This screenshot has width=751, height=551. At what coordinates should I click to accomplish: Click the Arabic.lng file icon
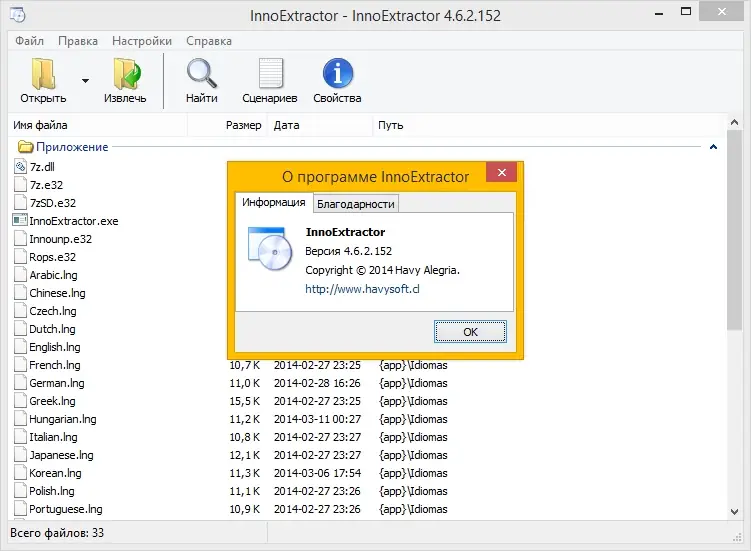pos(20,275)
